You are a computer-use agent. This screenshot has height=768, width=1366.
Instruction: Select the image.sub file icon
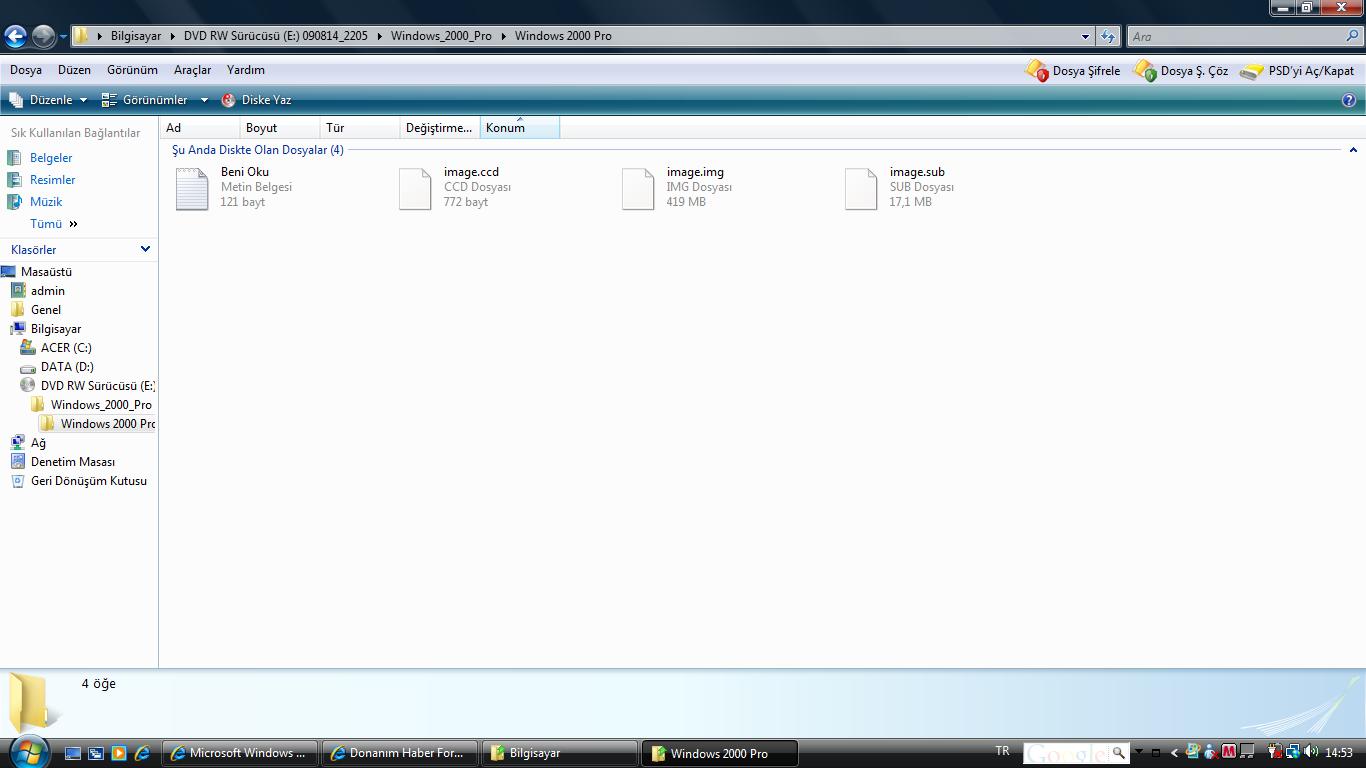pos(861,188)
